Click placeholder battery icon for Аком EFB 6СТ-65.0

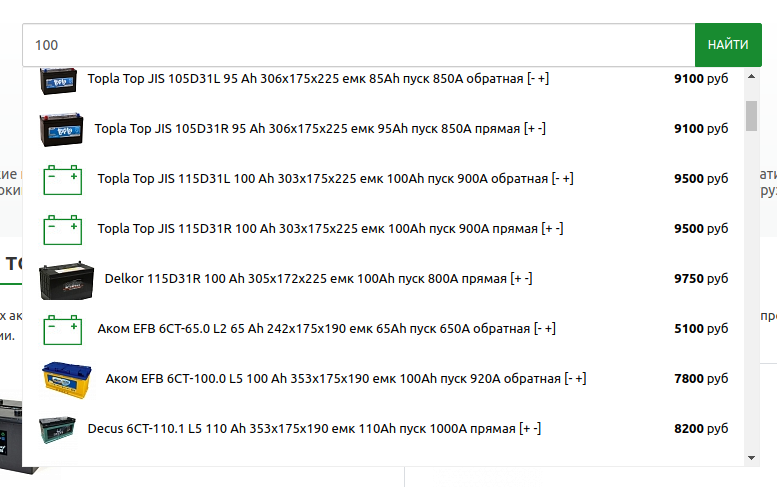62,329
